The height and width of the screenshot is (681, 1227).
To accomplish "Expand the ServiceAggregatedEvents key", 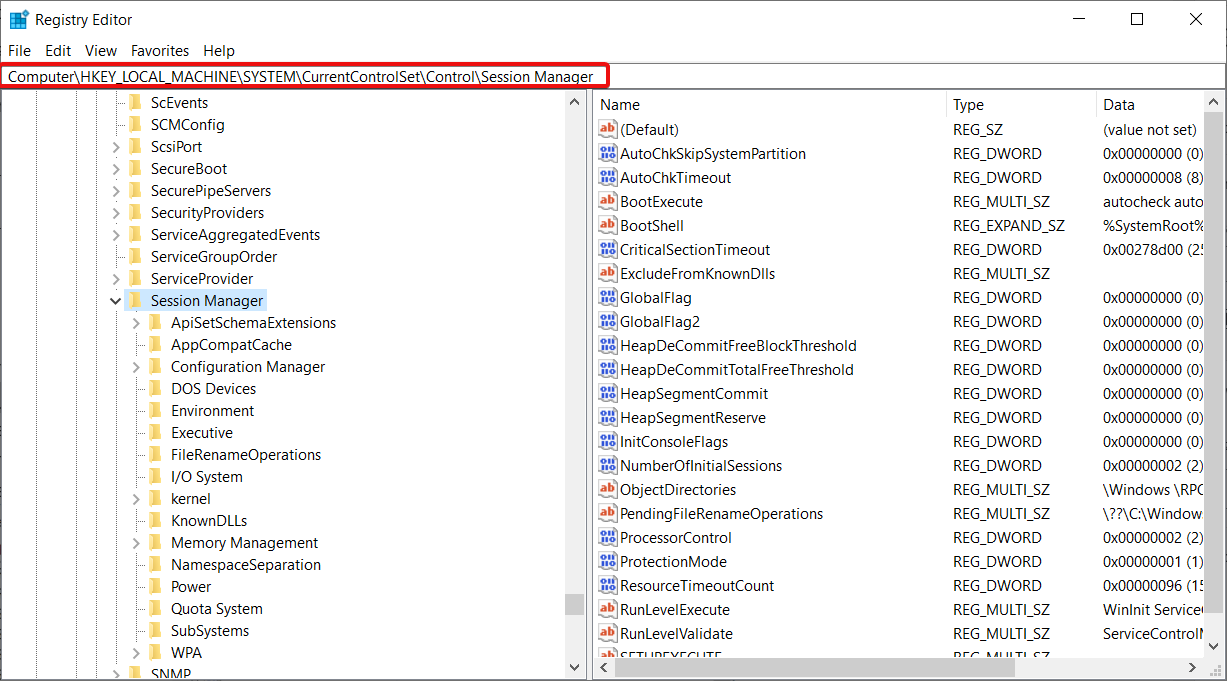I will pos(116,234).
